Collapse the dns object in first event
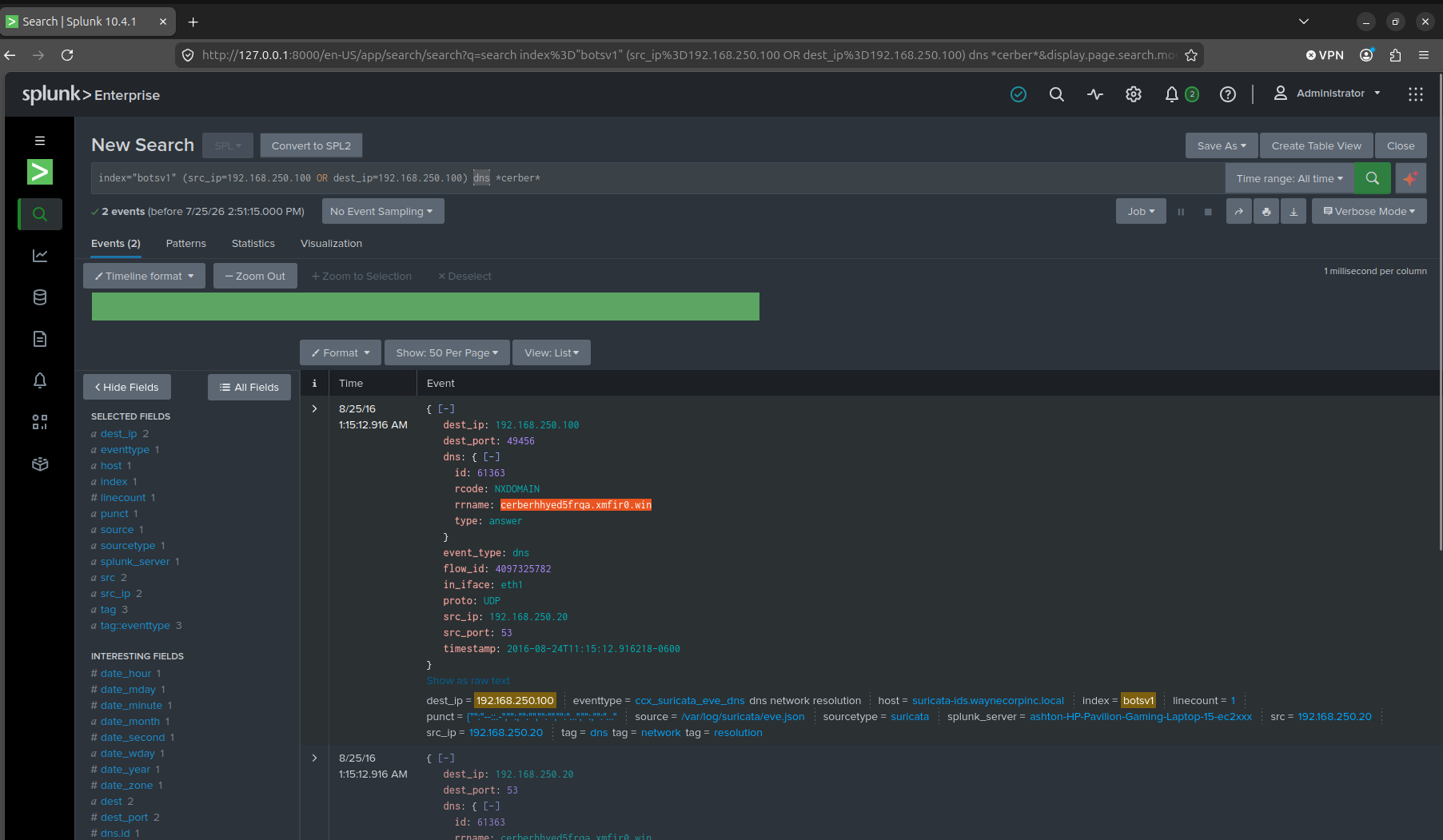The width and height of the screenshot is (1443, 840). (x=492, y=456)
